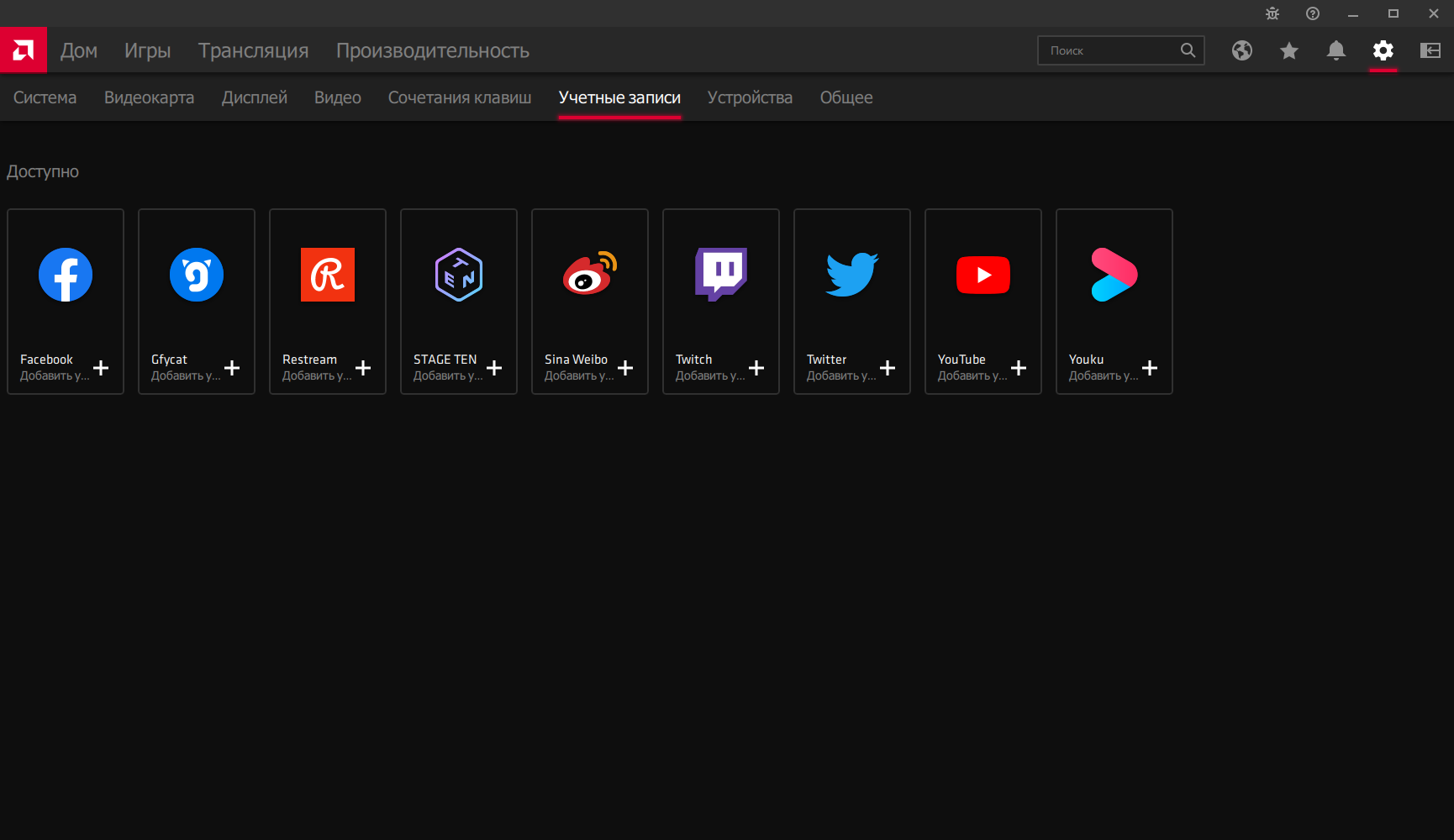This screenshot has height=840, width=1454.
Task: Click the Facebook card label text
Action: coord(47,360)
